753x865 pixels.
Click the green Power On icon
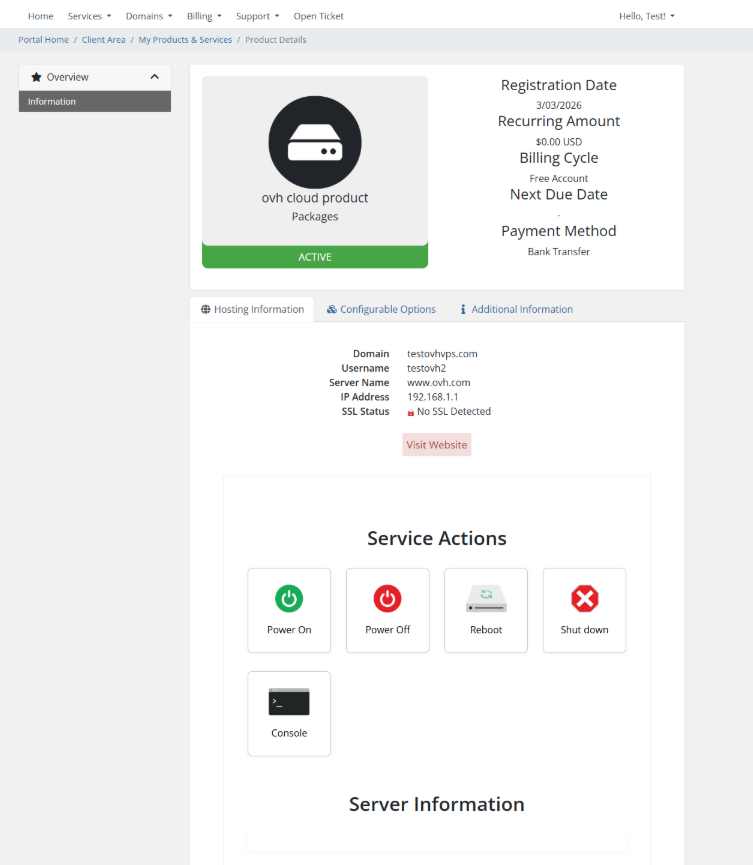pos(289,599)
